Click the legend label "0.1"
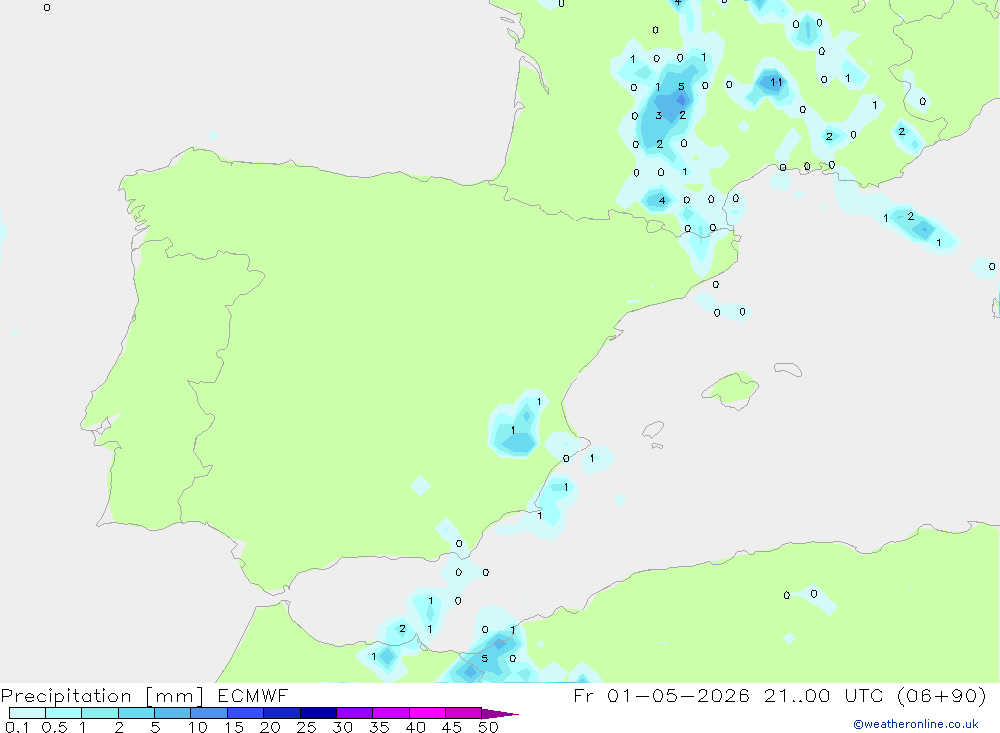The height and width of the screenshot is (733, 1000). [17, 727]
